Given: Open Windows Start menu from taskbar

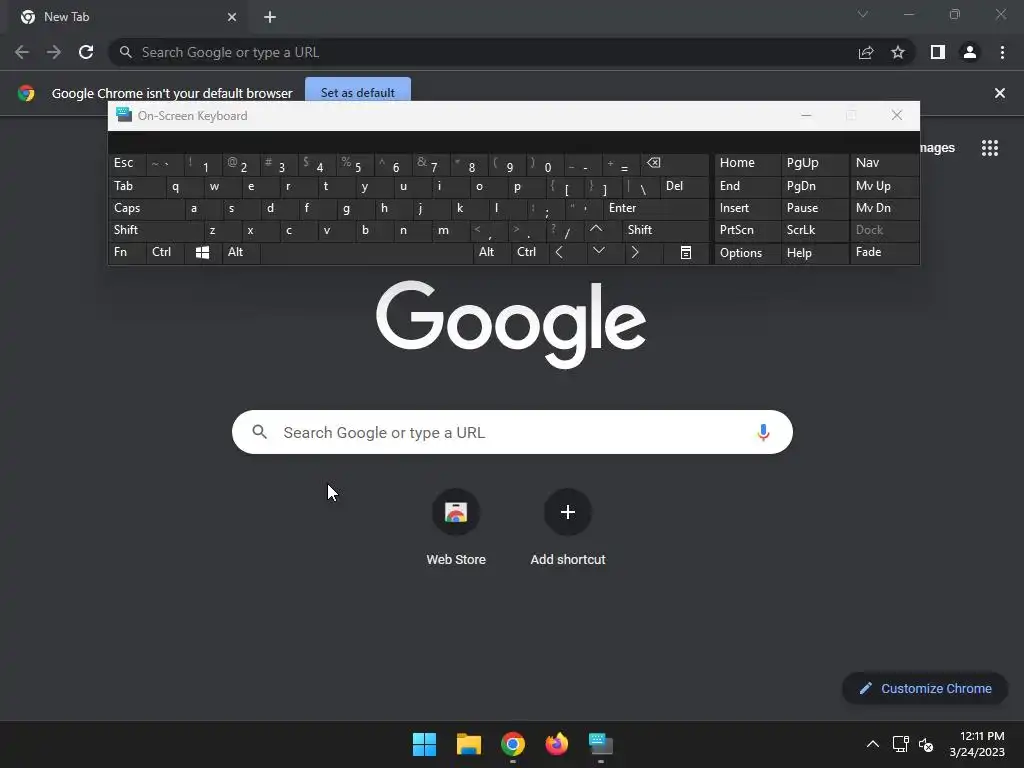Looking at the screenshot, I should coord(424,744).
